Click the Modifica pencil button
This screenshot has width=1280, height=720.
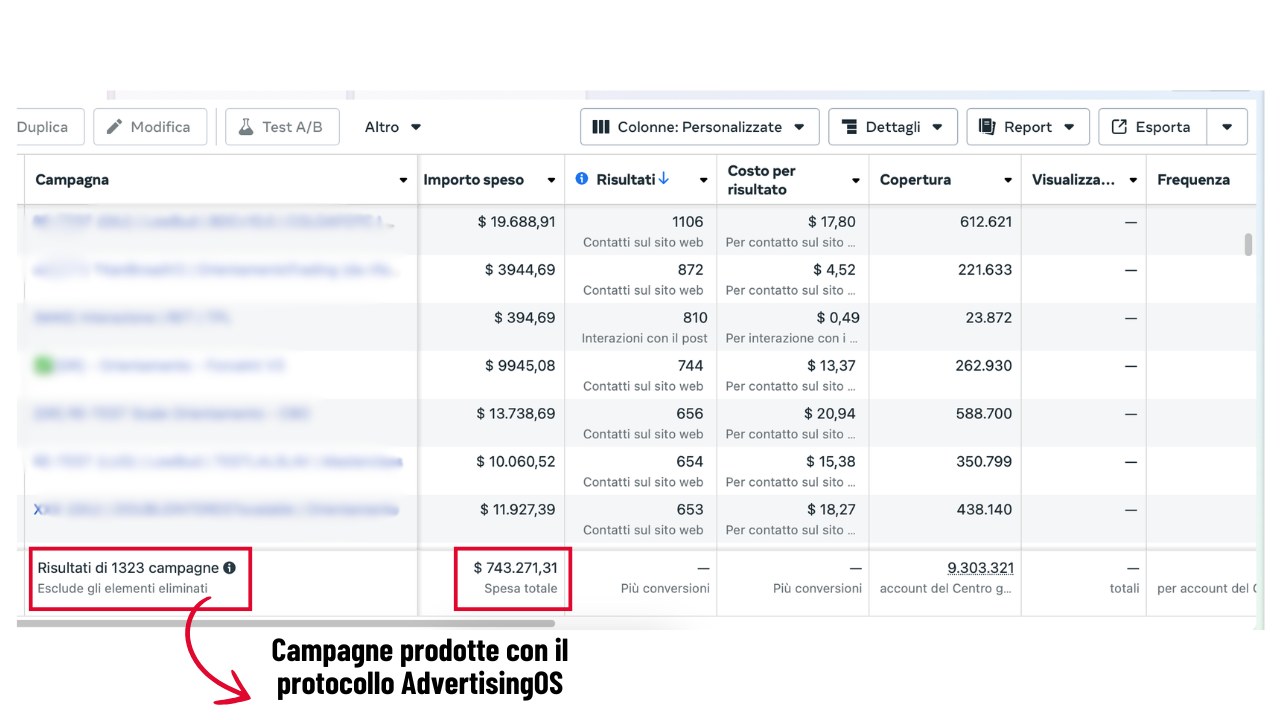point(150,127)
